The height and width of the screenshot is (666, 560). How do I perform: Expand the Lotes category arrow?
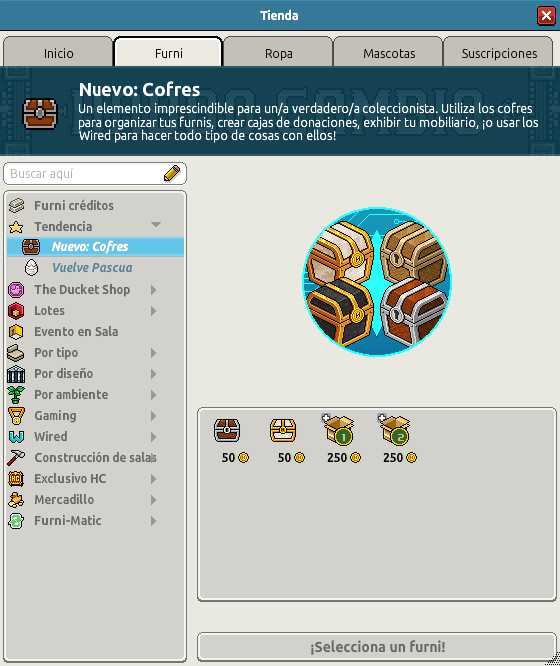154,311
